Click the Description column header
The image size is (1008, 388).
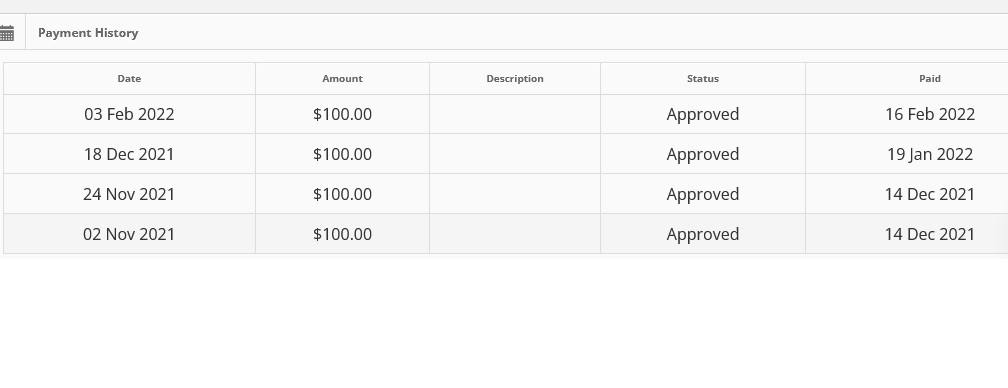[515, 78]
